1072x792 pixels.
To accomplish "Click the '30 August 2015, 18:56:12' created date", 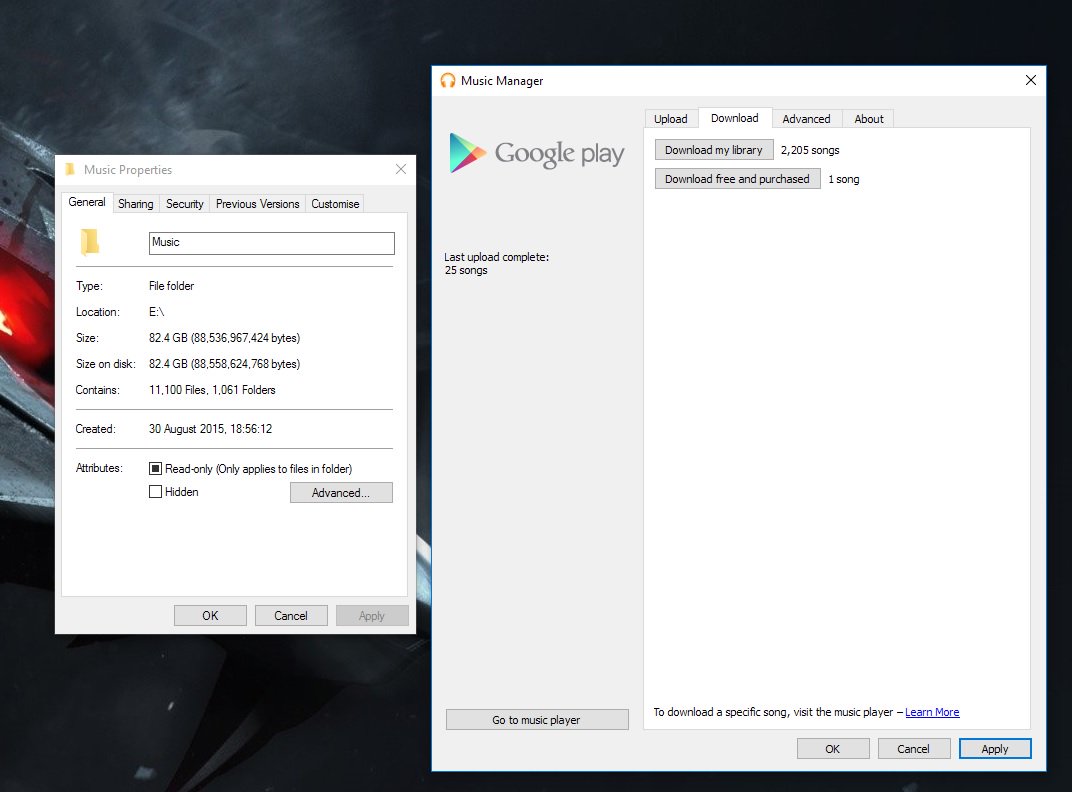I will click(211, 429).
